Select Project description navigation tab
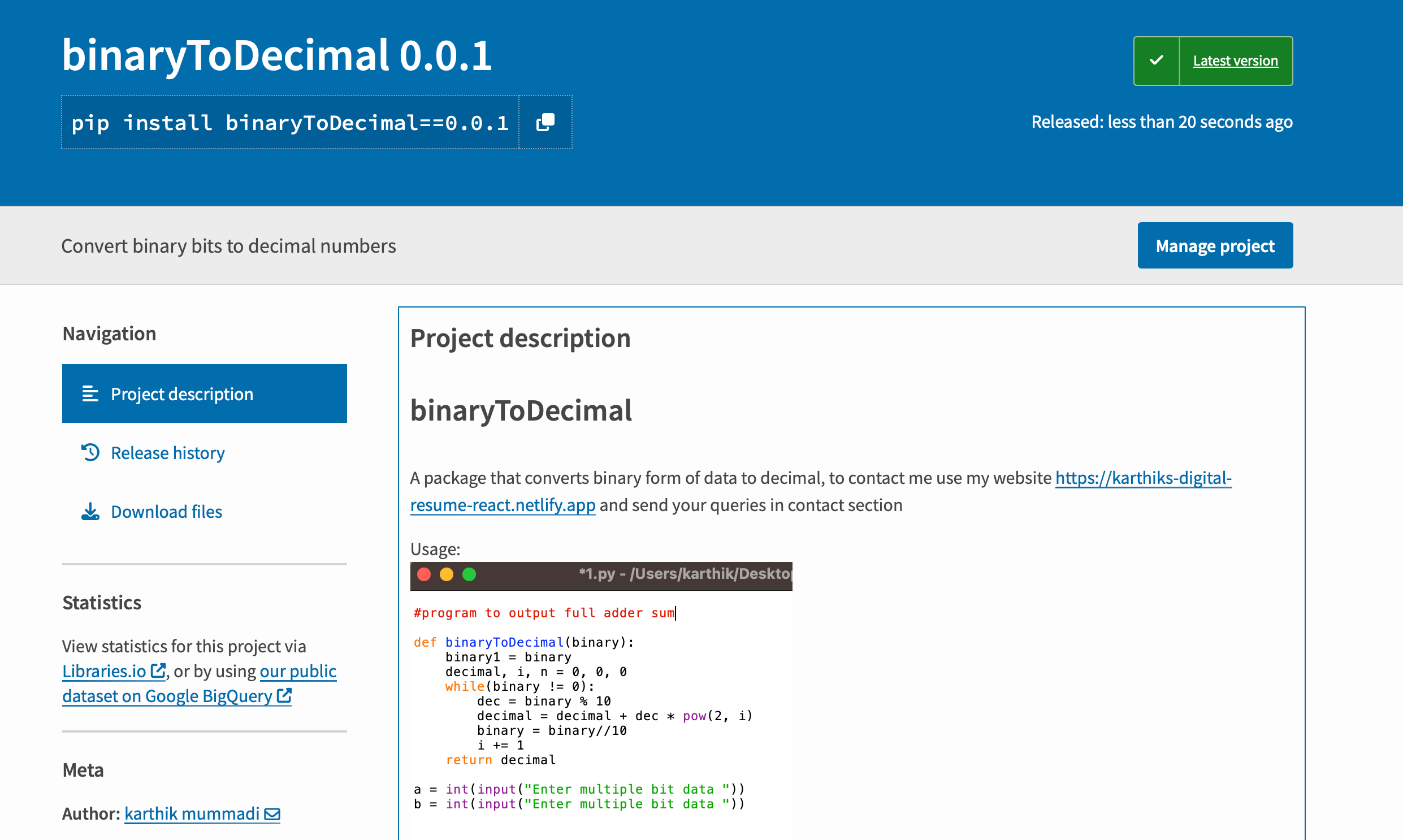This screenshot has width=1403, height=840. (x=204, y=393)
